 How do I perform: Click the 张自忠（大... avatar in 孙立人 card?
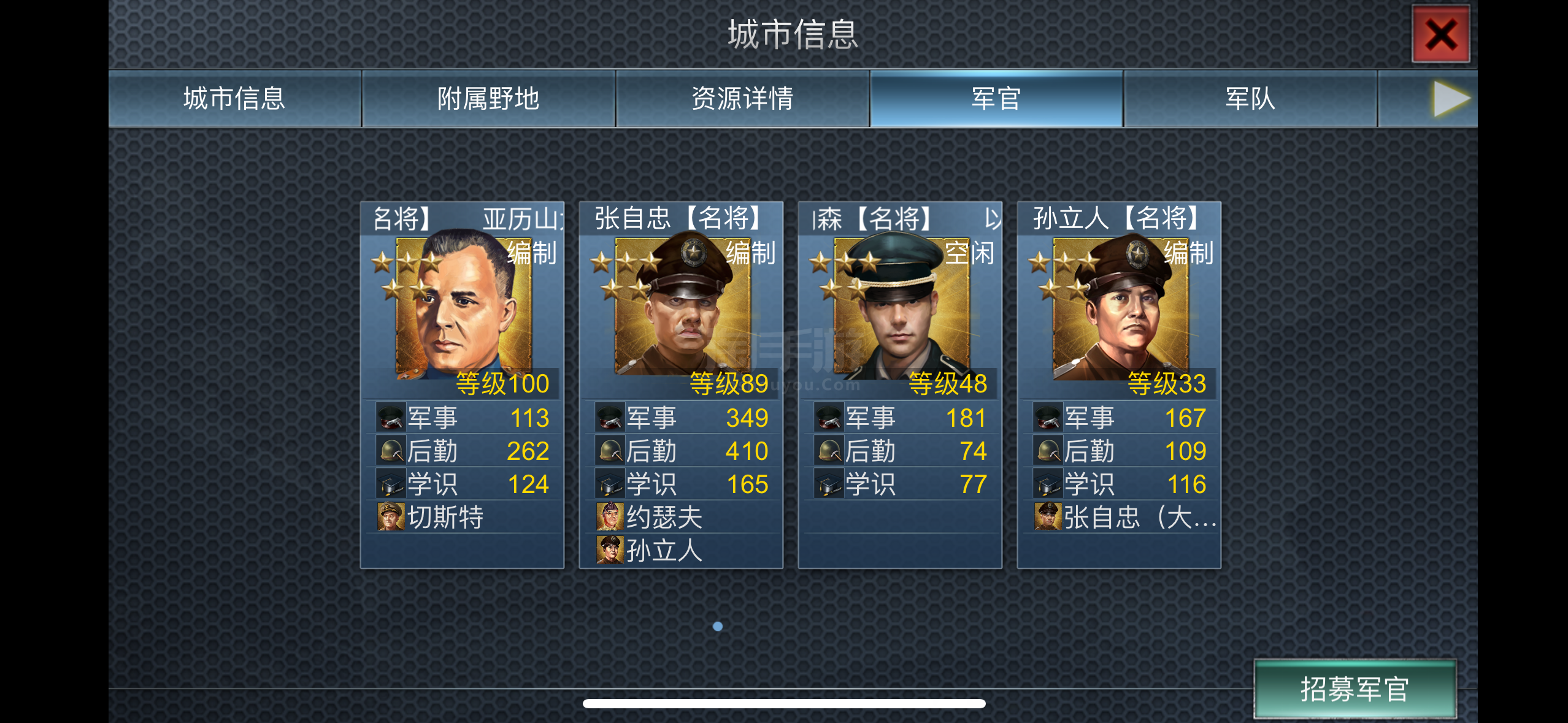coord(1048,517)
